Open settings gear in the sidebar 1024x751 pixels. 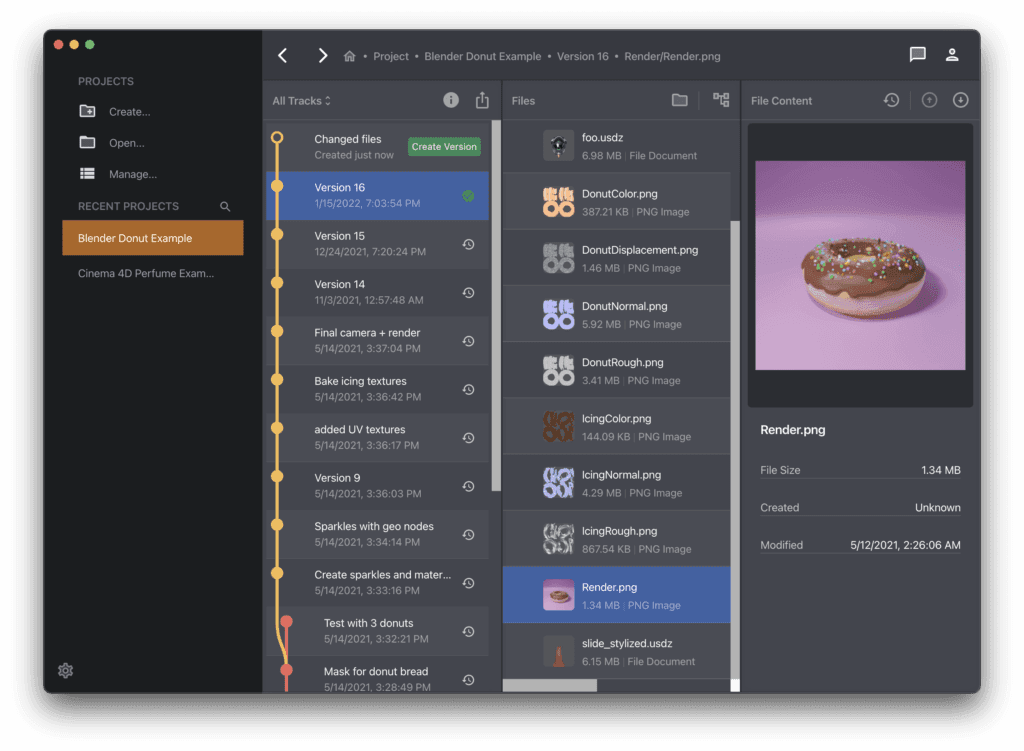tap(65, 670)
